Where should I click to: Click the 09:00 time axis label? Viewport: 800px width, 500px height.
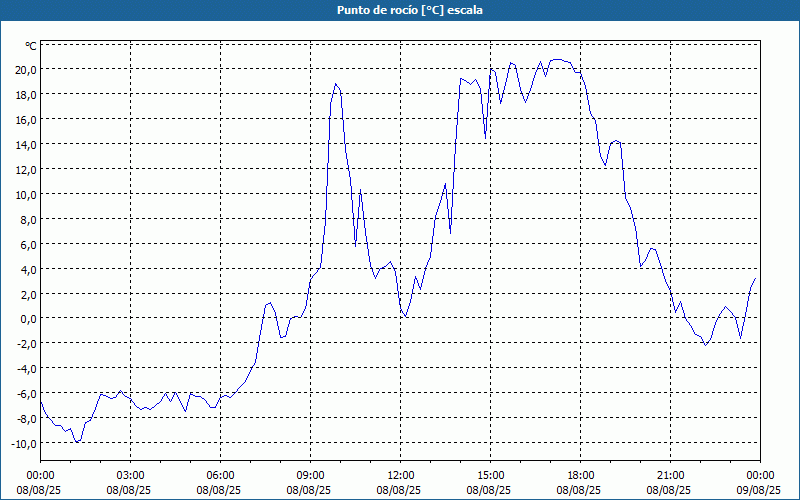(310, 475)
